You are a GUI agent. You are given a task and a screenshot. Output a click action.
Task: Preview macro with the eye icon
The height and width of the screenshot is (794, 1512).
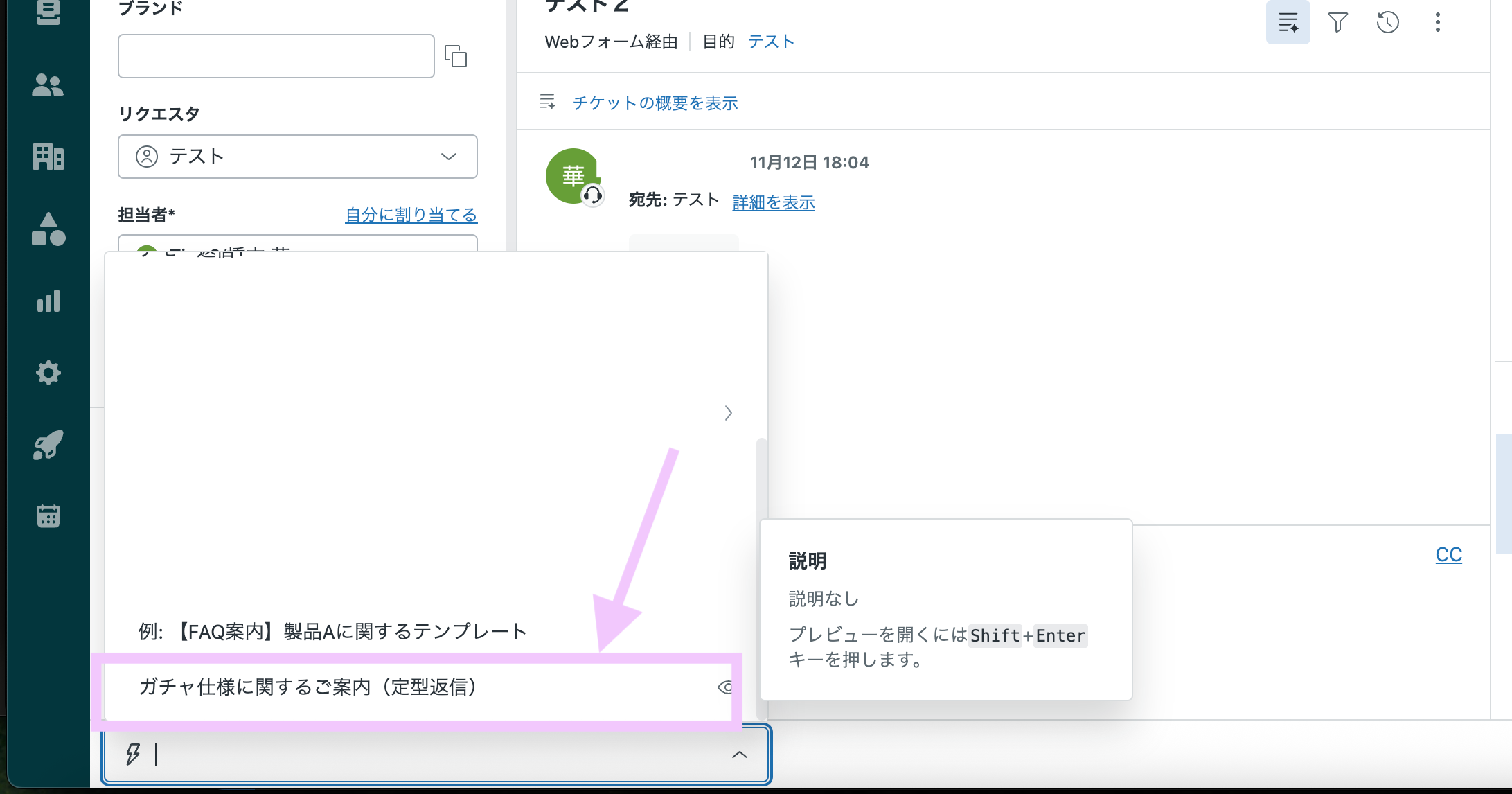[x=725, y=687]
